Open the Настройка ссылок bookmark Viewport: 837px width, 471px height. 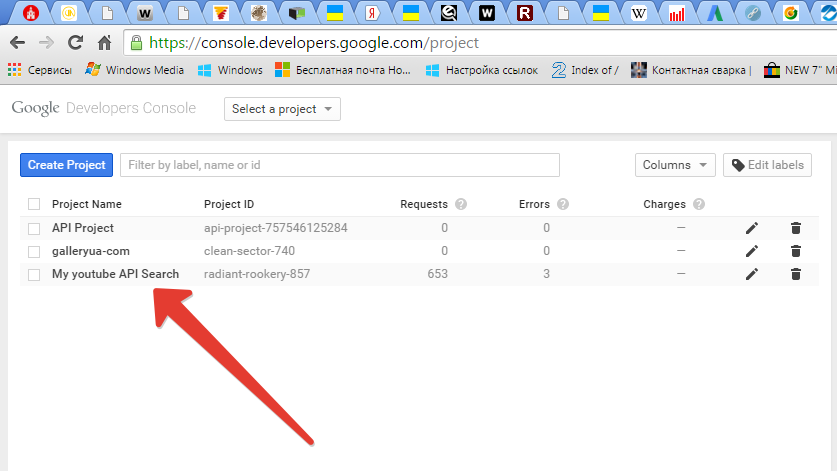[481, 70]
